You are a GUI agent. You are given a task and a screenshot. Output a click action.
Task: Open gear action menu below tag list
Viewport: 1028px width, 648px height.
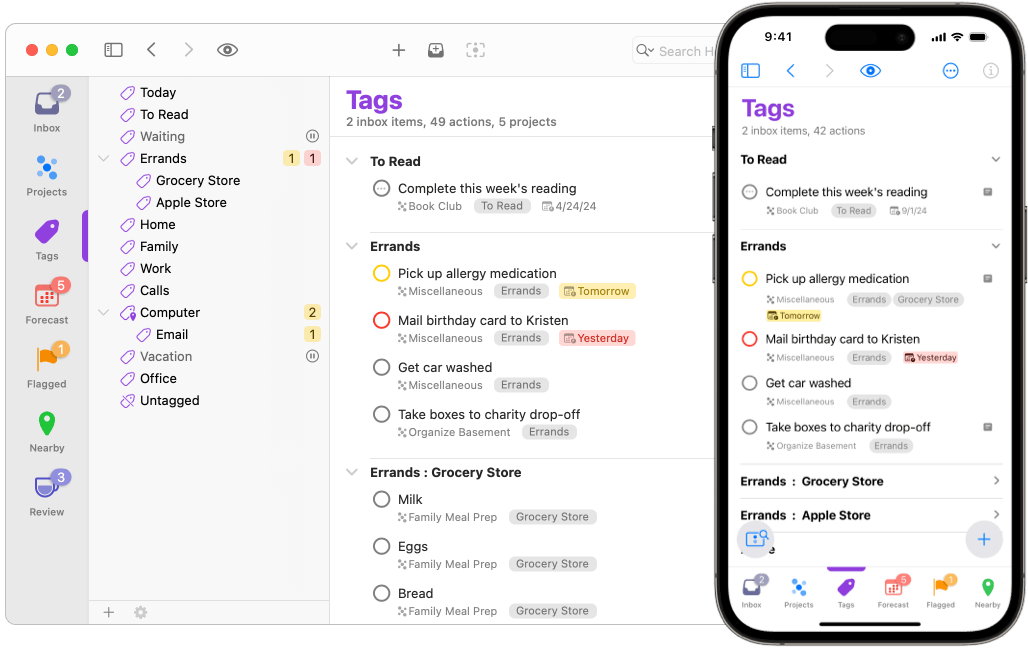(x=140, y=612)
